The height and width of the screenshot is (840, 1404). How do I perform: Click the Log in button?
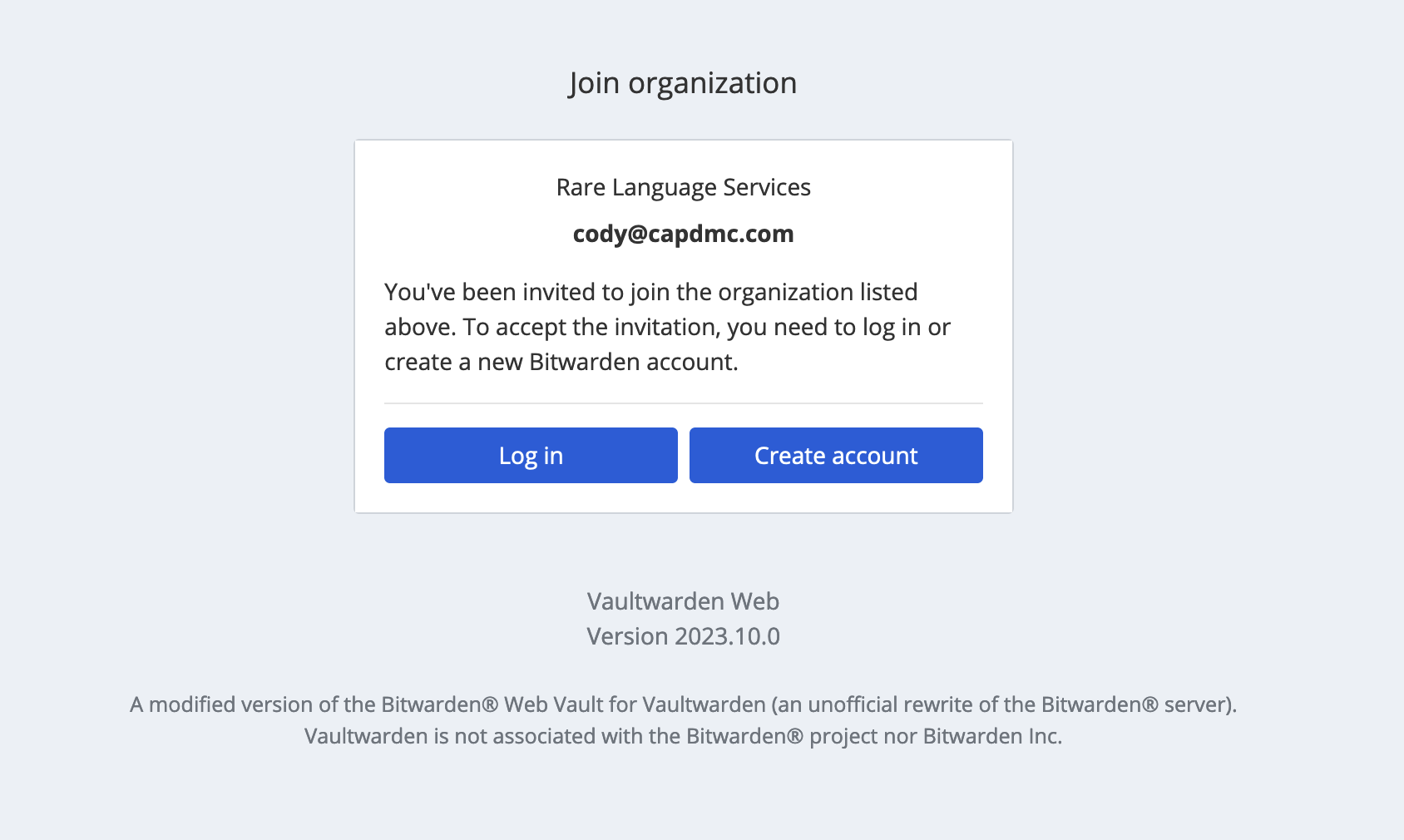(531, 456)
